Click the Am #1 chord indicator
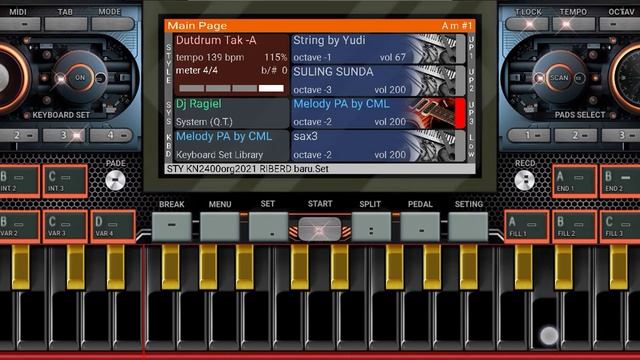 pos(456,26)
